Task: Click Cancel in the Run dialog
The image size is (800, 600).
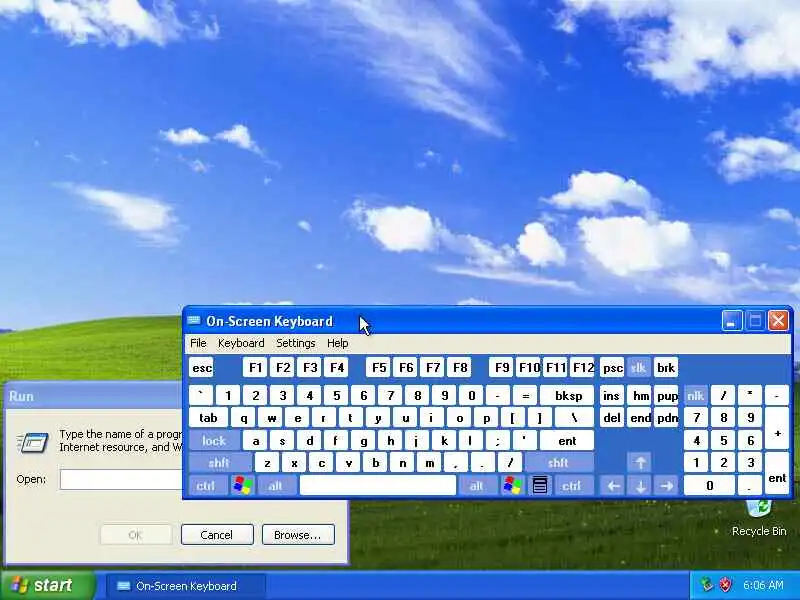Action: (217, 535)
